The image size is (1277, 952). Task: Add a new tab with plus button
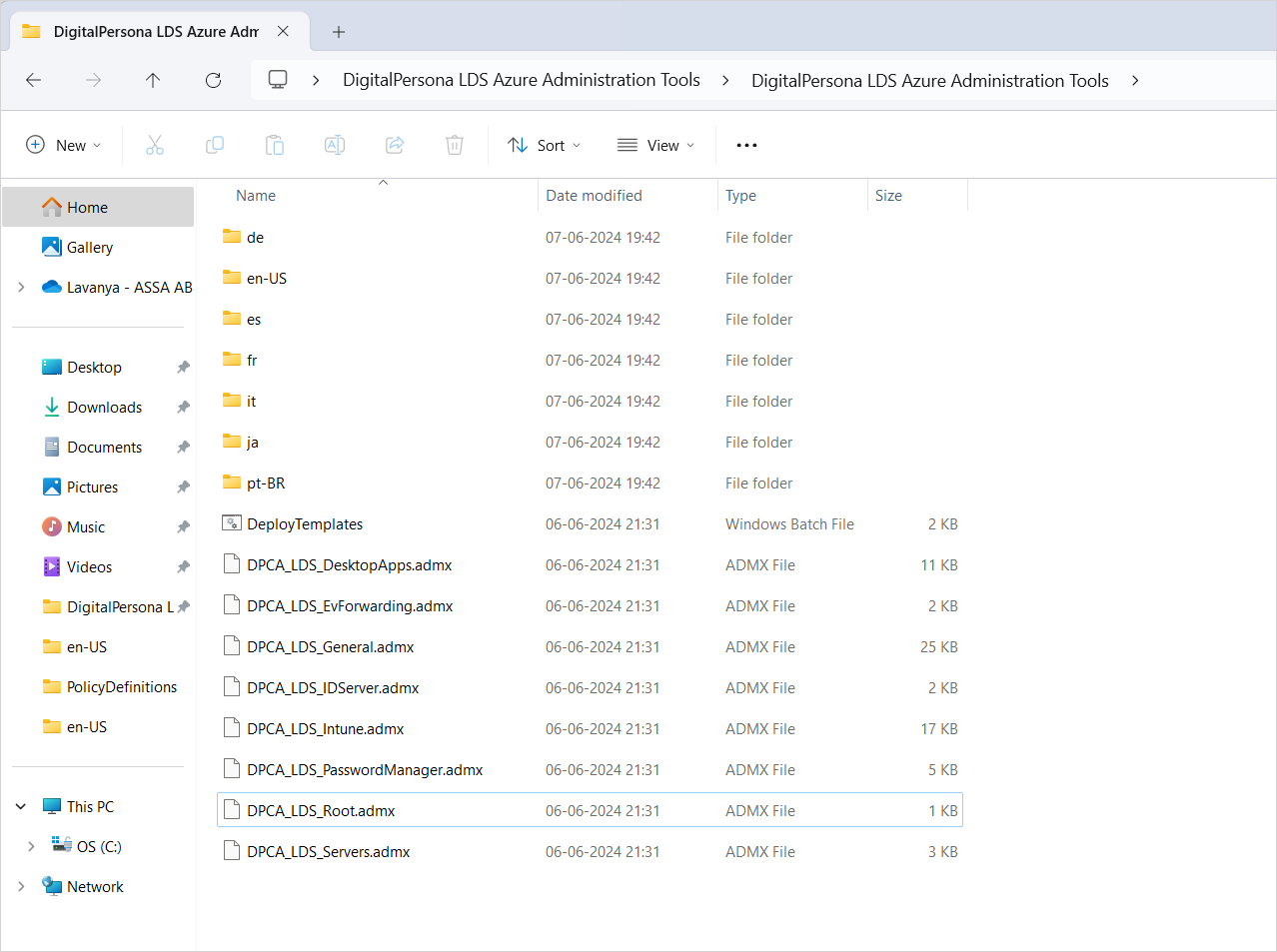(x=339, y=32)
